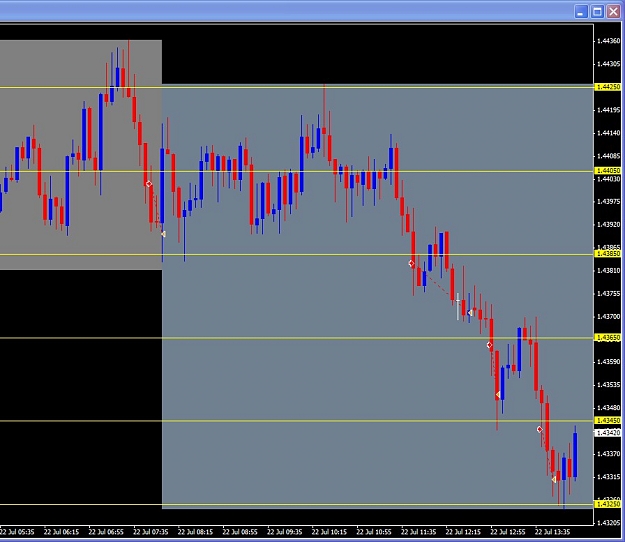Image resolution: width=625 pixels, height=542 pixels.
Task: Click the 22 Jul 06:15 time label
Action: click(x=61, y=532)
